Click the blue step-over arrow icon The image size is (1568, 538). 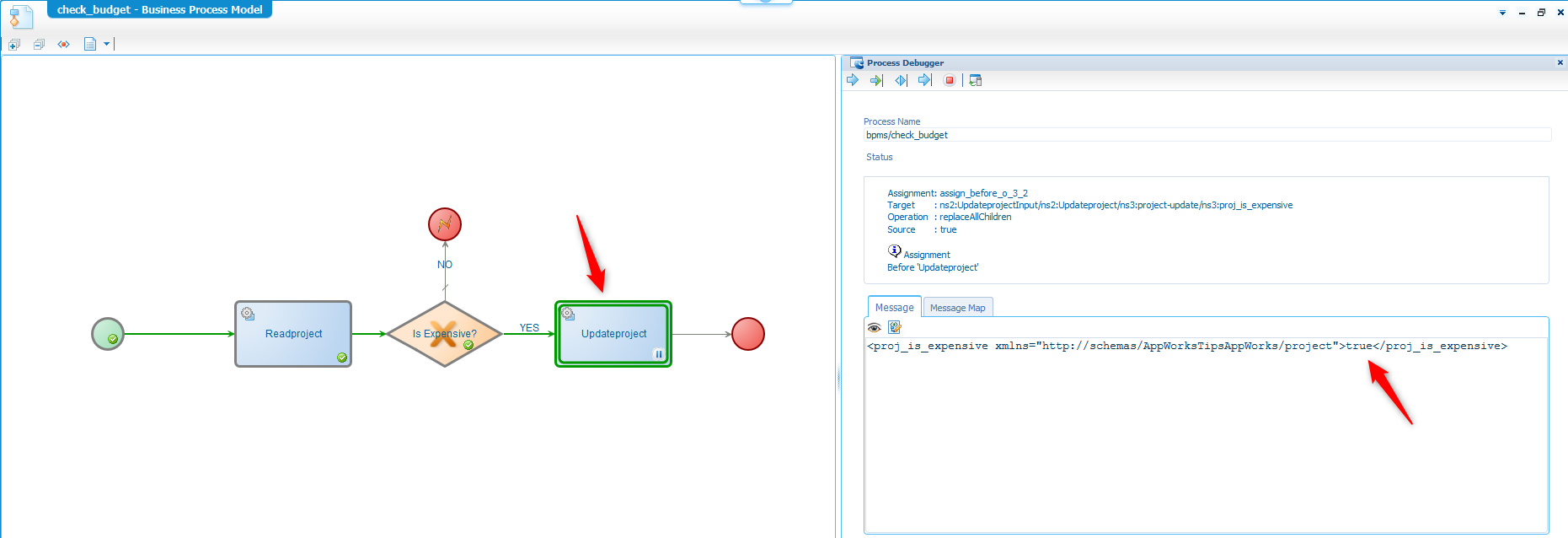pyautogui.click(x=924, y=80)
